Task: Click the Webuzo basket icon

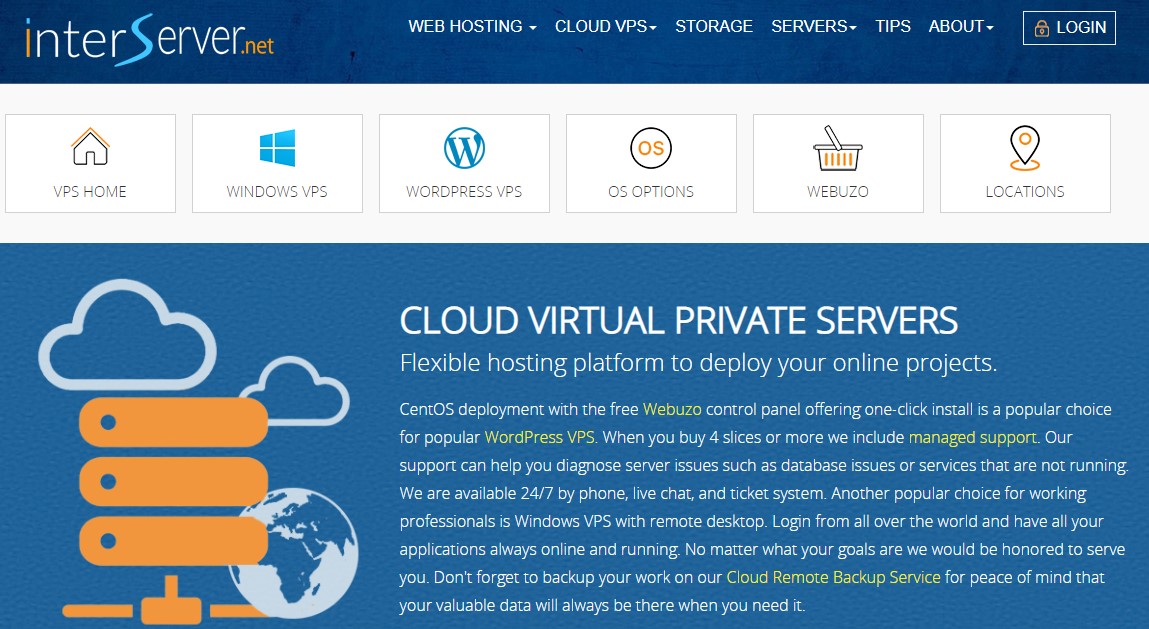Action: [x=838, y=148]
